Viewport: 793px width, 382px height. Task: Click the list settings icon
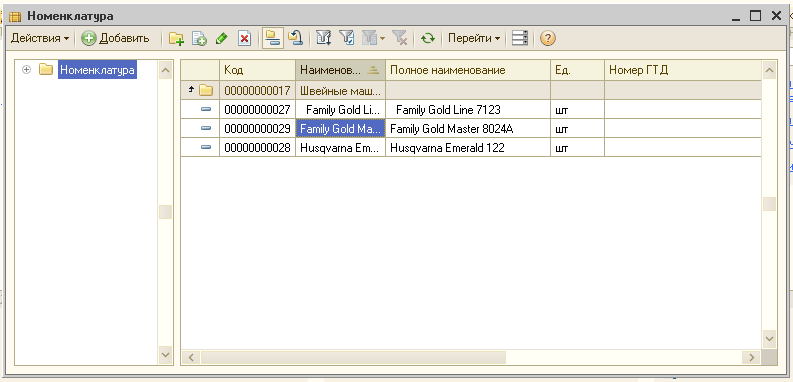point(519,38)
